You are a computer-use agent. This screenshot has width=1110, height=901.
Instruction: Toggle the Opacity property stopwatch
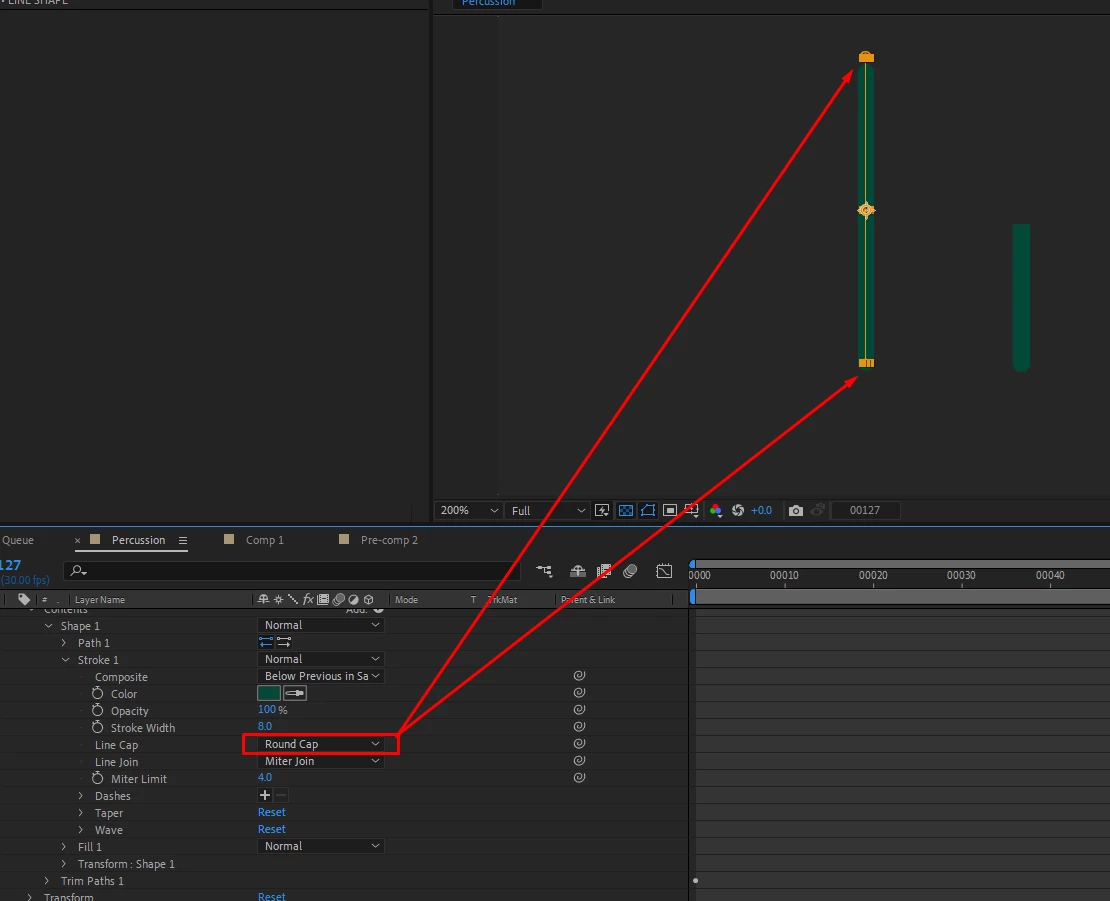pos(98,710)
